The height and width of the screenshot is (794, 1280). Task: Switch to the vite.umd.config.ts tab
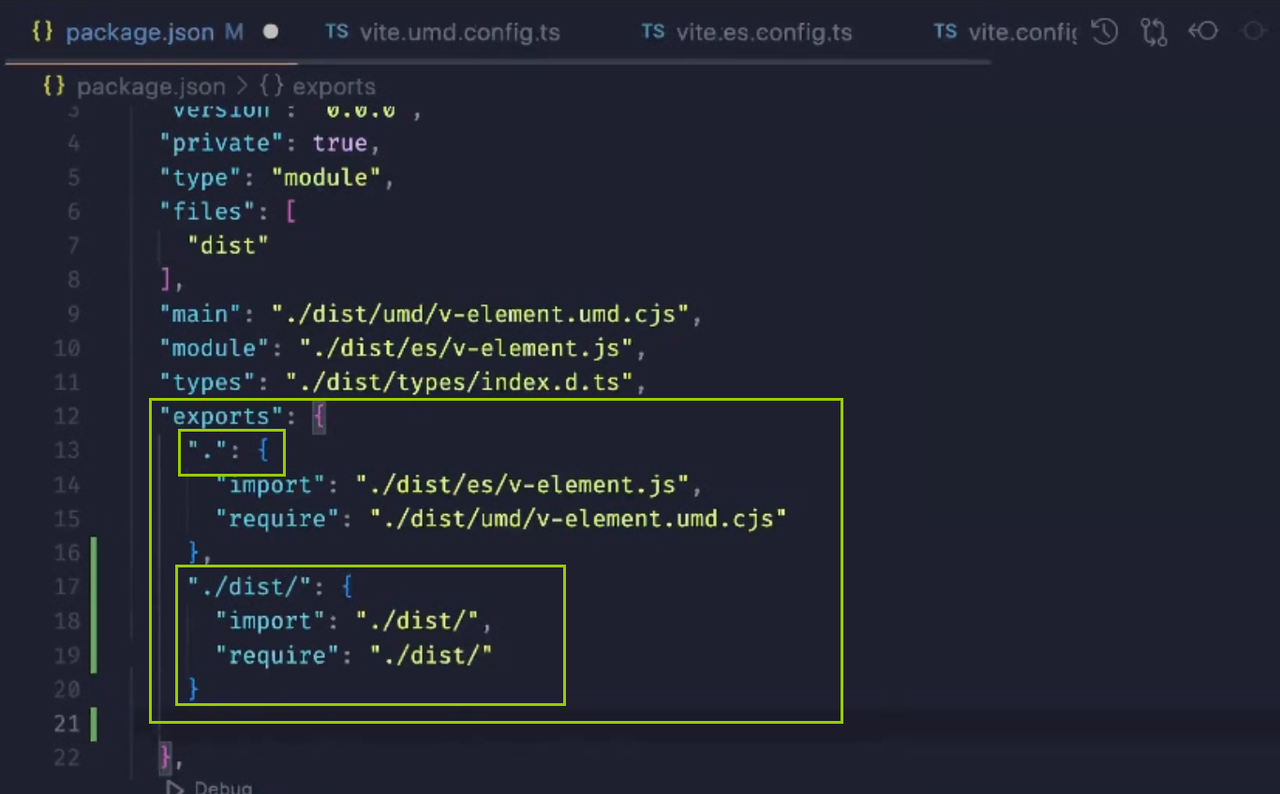460,31
